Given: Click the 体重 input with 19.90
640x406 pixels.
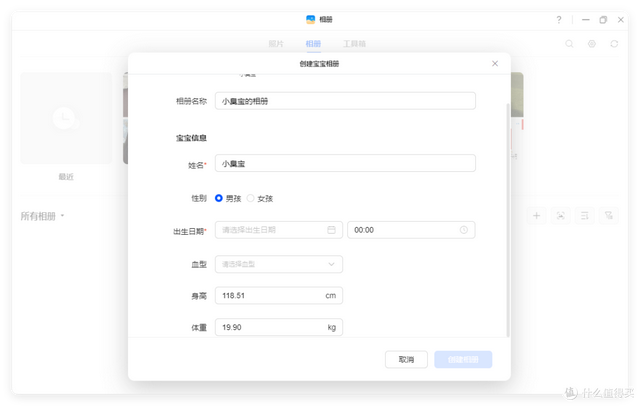Looking at the screenshot, I should [x=279, y=327].
